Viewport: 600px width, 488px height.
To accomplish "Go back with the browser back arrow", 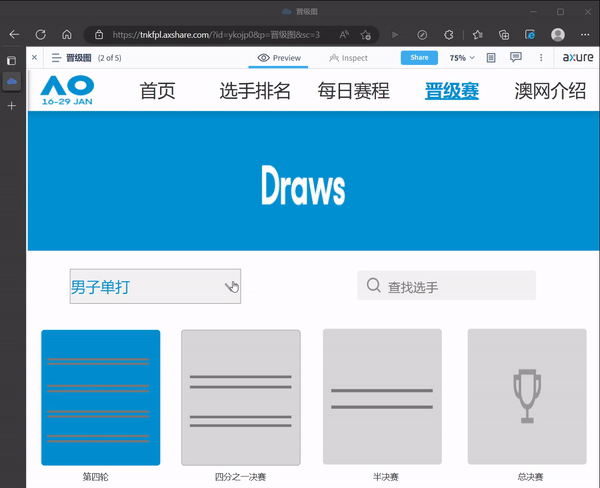I will coord(14,34).
